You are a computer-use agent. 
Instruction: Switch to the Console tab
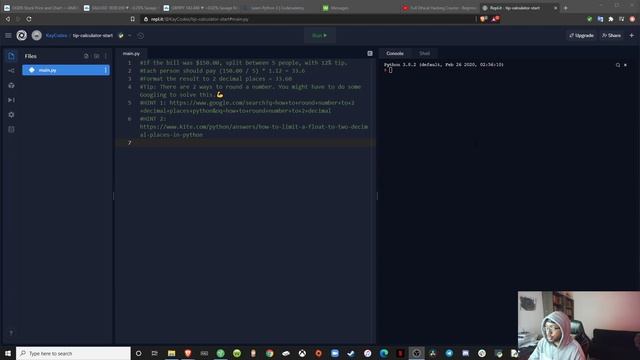coord(395,53)
